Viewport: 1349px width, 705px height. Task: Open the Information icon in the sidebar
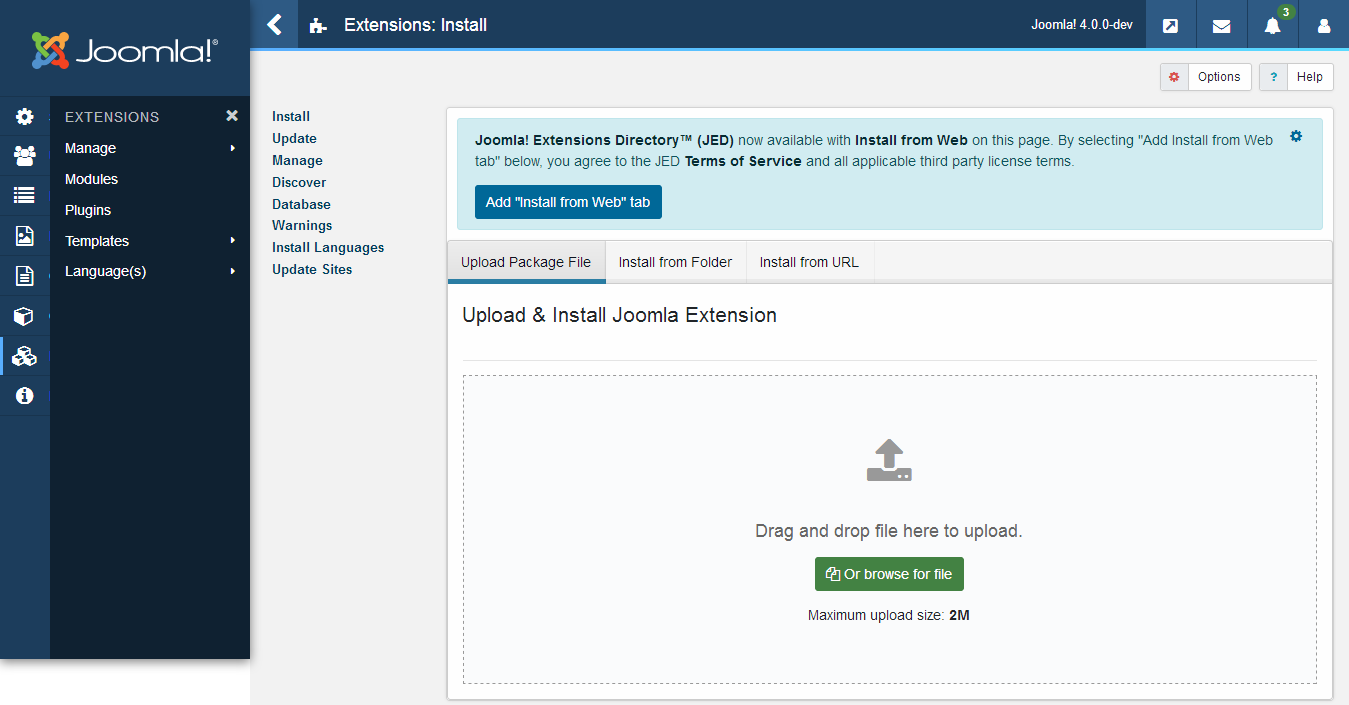tap(24, 396)
